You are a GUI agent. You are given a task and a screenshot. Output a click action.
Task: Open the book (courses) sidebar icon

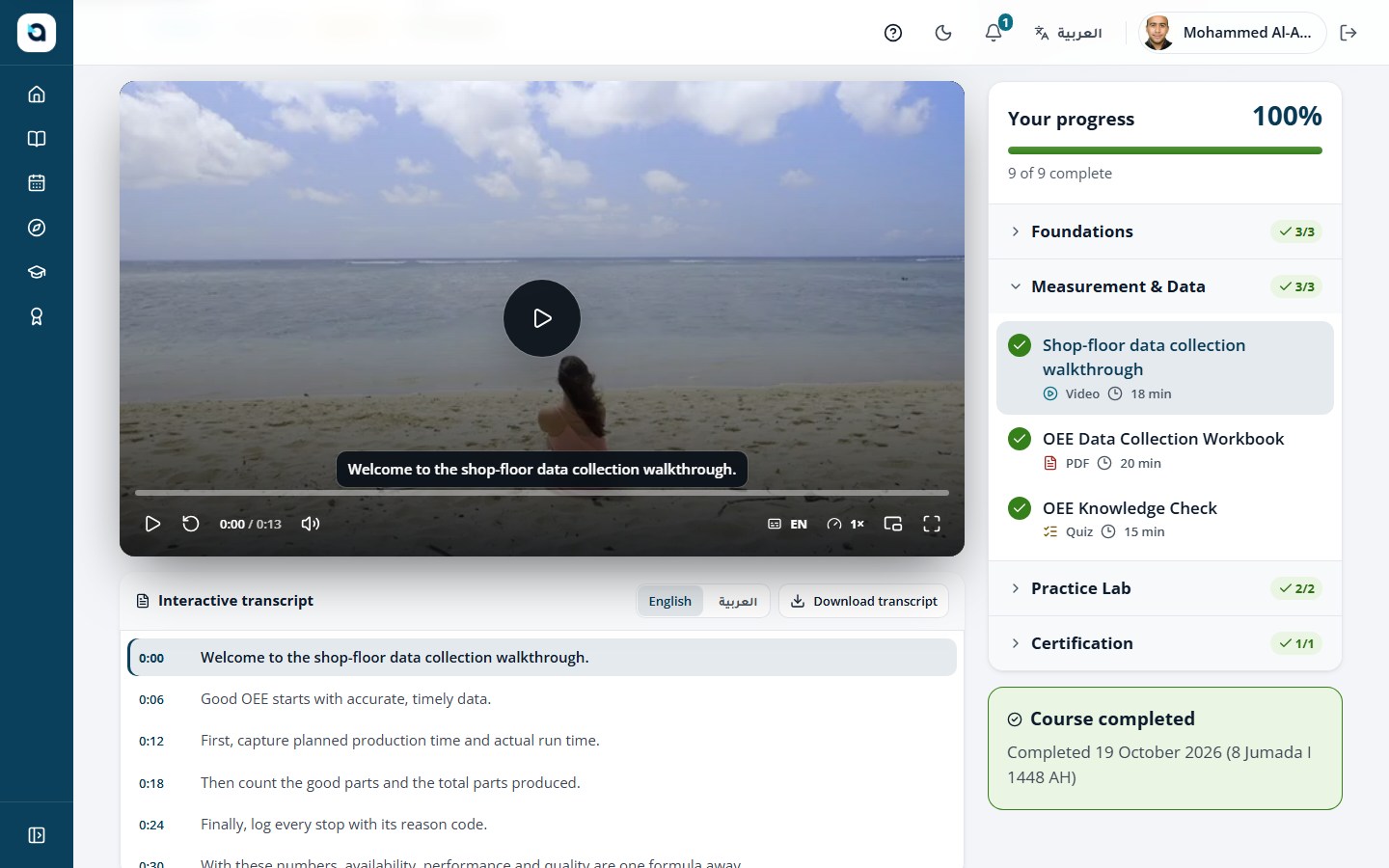(x=37, y=139)
